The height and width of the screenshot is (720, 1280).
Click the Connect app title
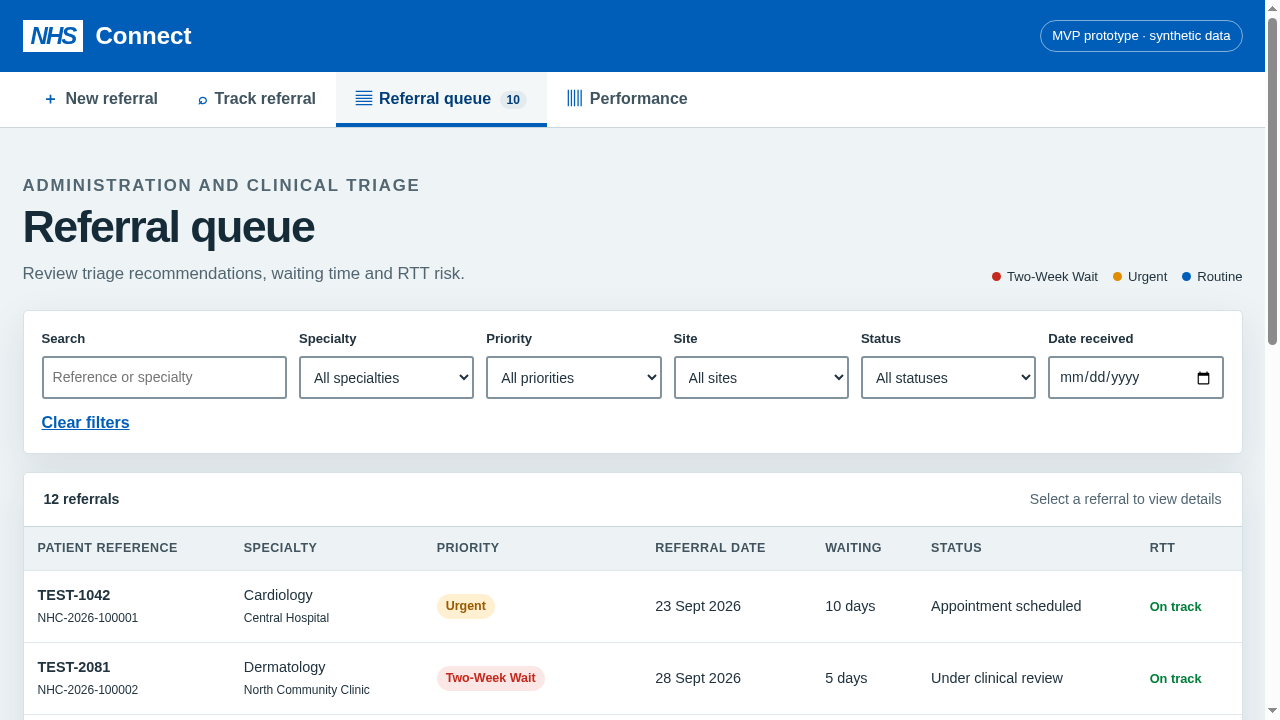(143, 36)
